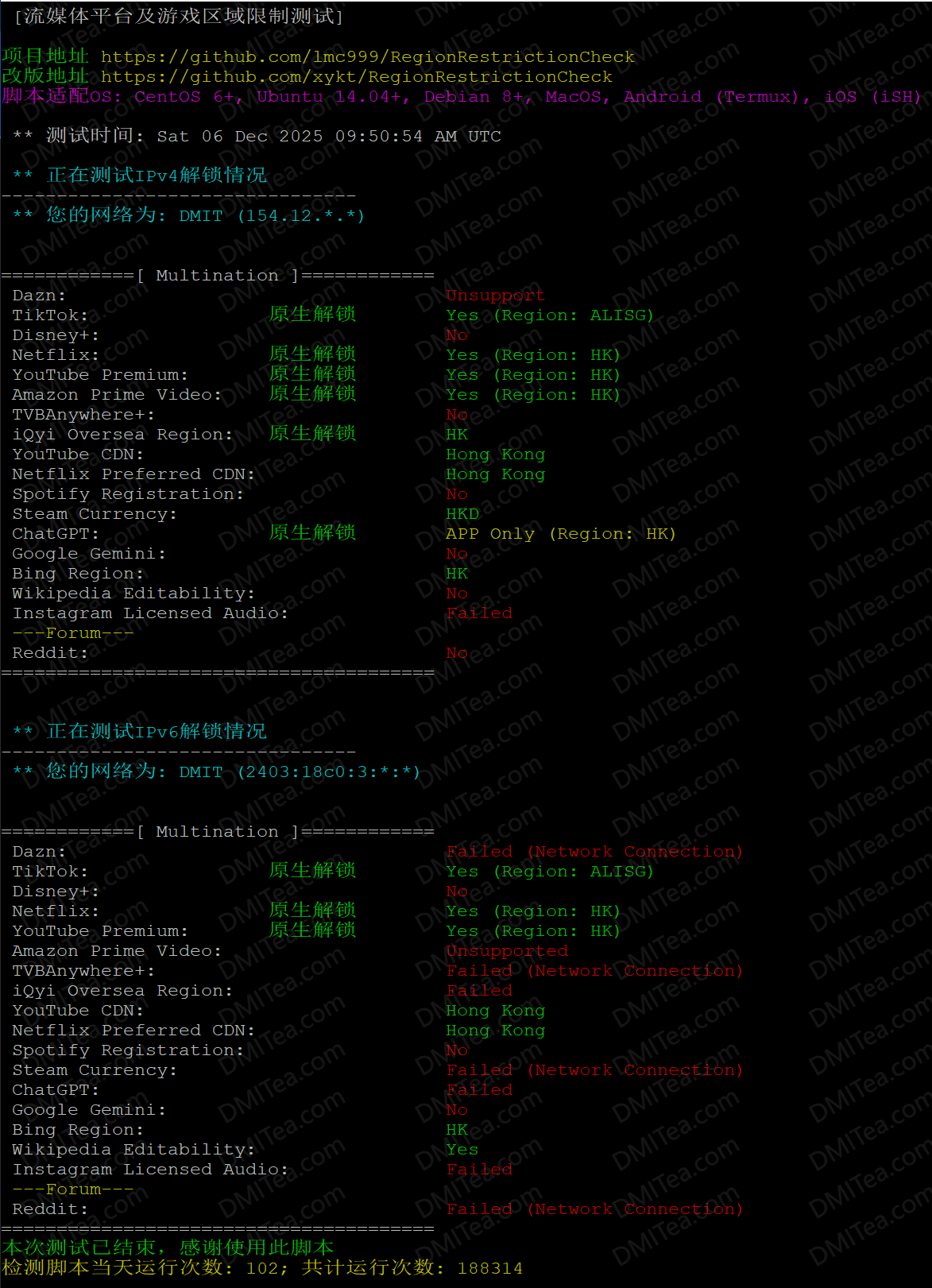Click the '---Forum---' divider label in IPv4 section
This screenshot has width=932, height=1288.
[x=73, y=632]
